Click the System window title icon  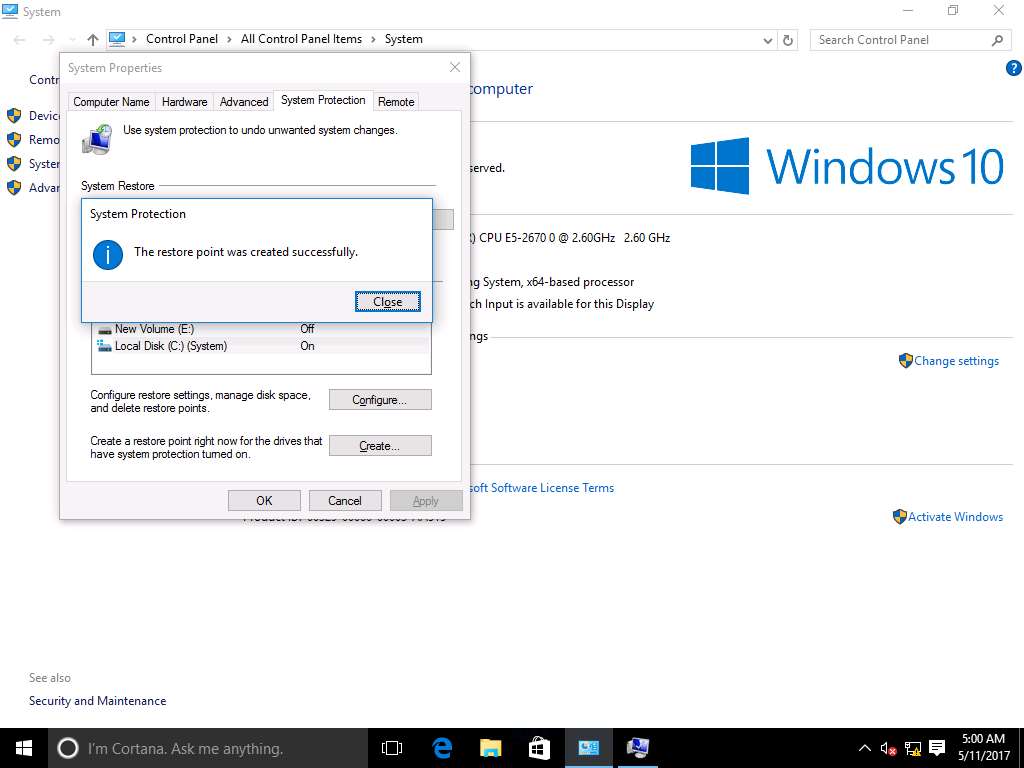point(10,11)
